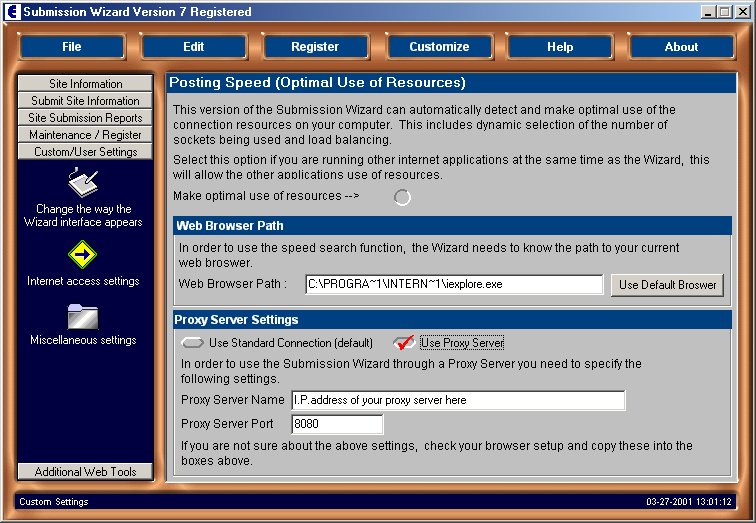Click the Submission Wizard title bar app icon
The image size is (756, 523).
tap(12, 12)
